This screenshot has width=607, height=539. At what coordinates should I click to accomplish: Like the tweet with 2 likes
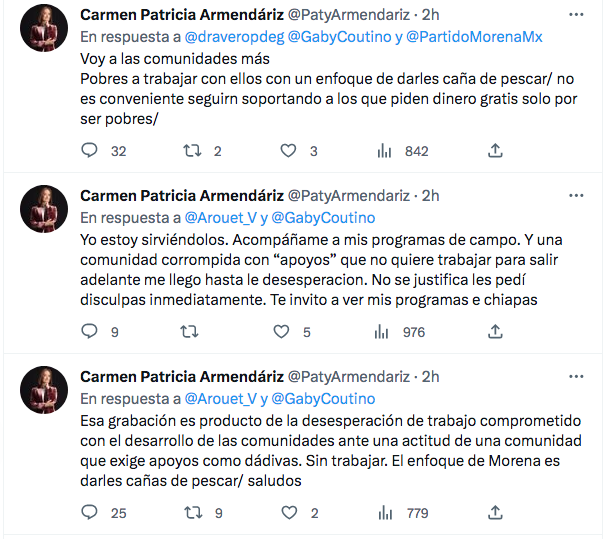(289, 513)
